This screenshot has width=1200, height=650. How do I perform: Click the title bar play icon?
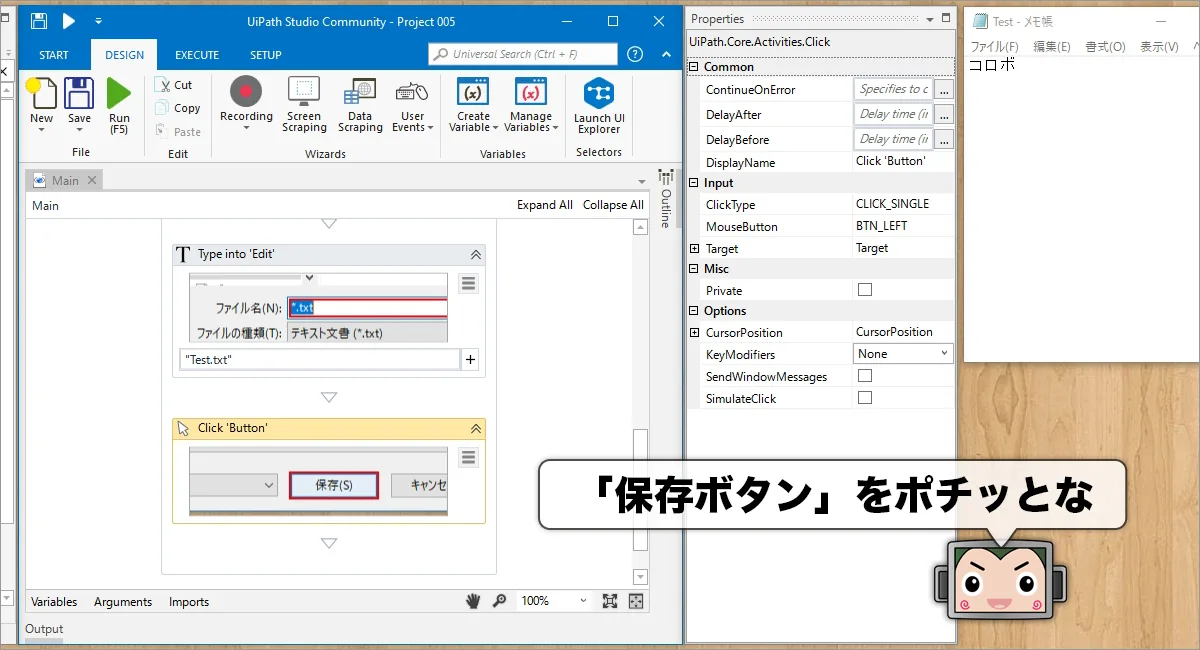click(69, 21)
